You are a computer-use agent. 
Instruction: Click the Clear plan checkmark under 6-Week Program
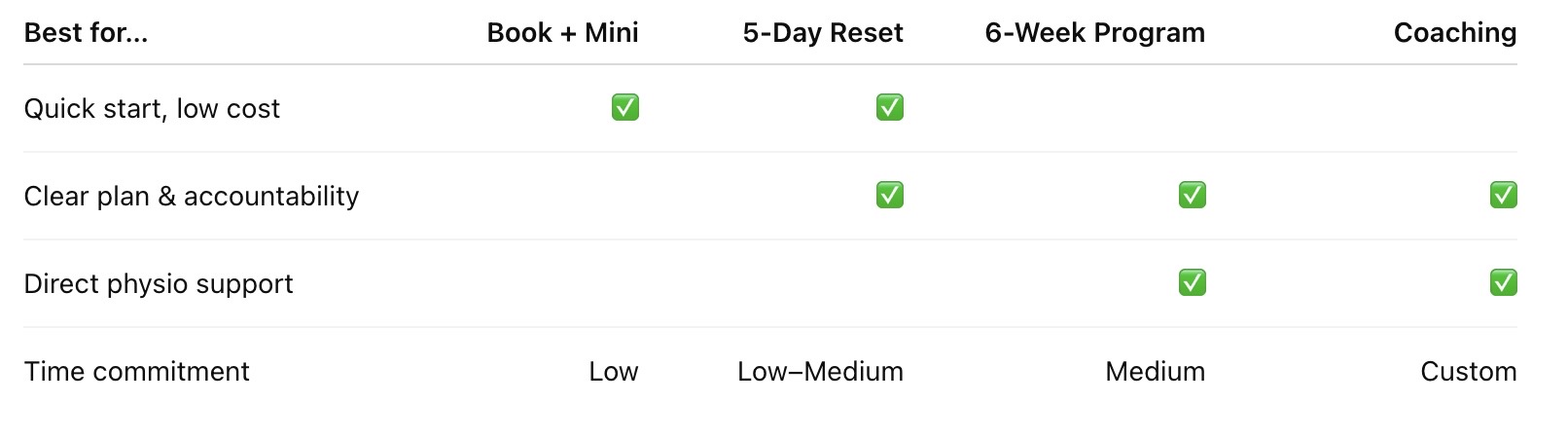pos(1192,195)
